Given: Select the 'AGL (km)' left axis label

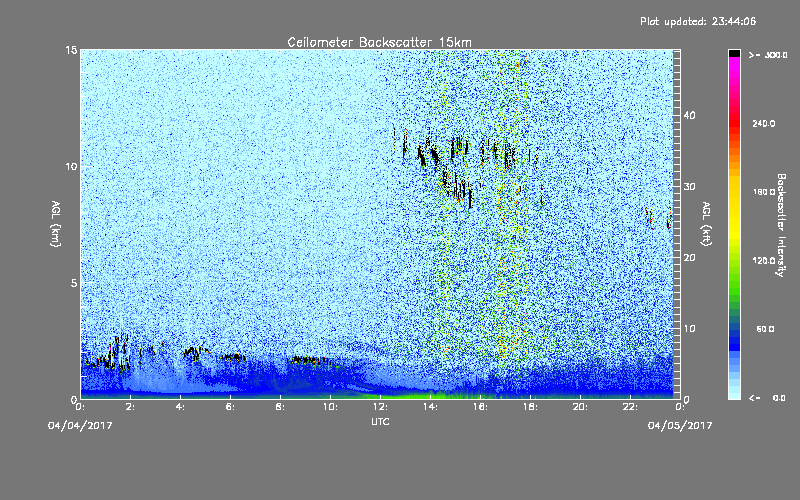Looking at the screenshot, I should (x=56, y=223).
